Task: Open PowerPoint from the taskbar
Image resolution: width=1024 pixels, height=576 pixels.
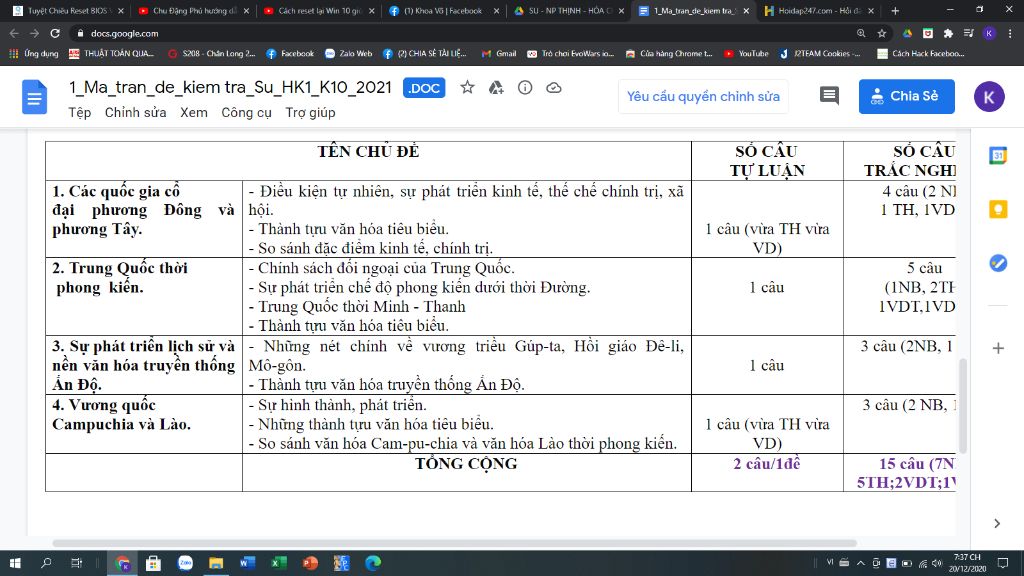Action: 310,563
